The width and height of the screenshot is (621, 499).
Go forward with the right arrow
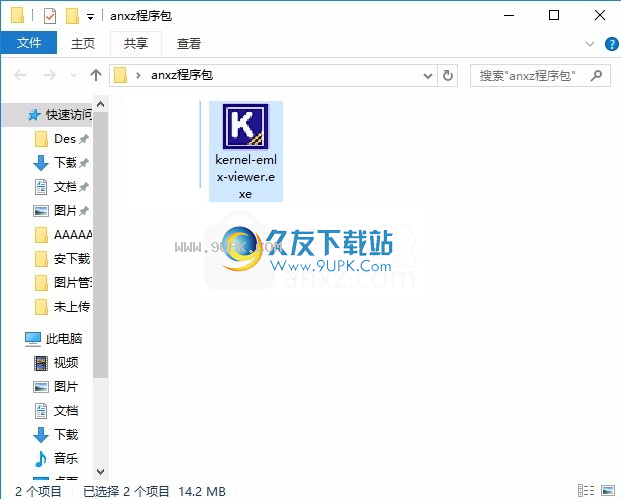[x=50, y=75]
